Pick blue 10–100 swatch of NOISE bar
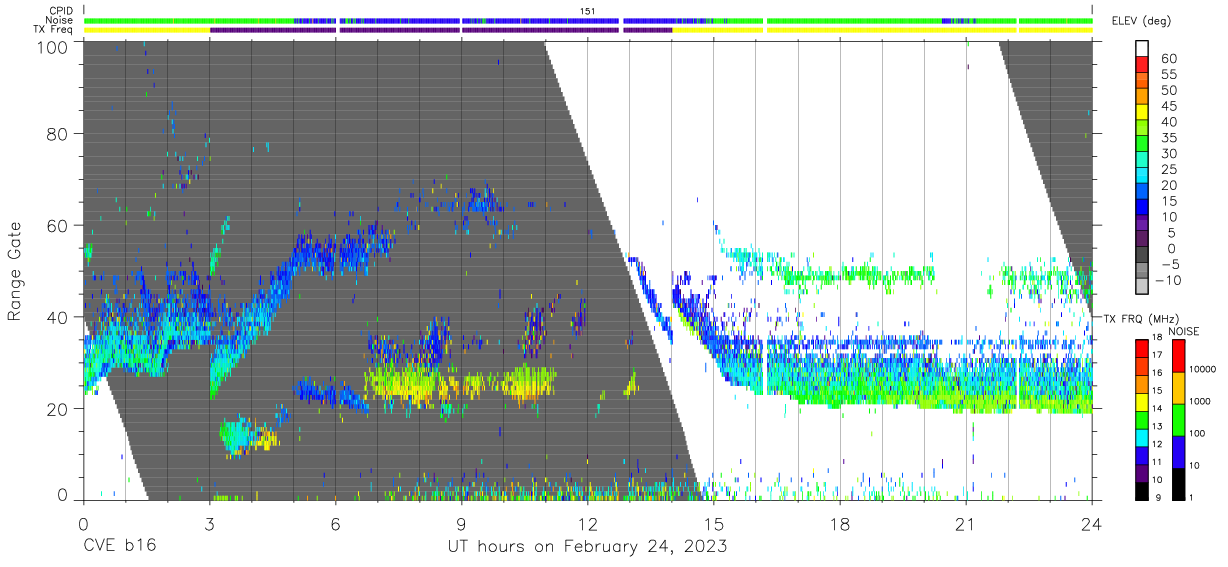 point(1177,451)
